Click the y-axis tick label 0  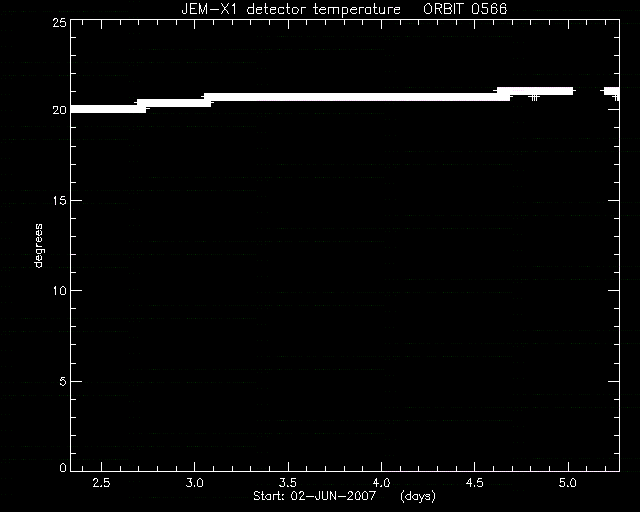pyautogui.click(x=62, y=467)
